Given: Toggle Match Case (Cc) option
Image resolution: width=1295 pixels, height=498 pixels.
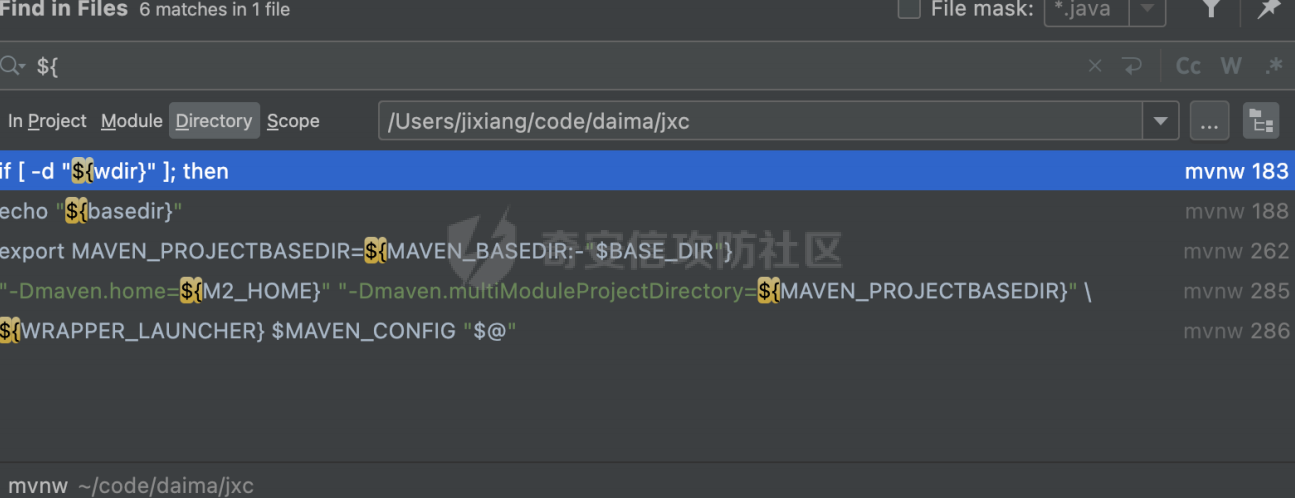Looking at the screenshot, I should pyautogui.click(x=1188, y=66).
